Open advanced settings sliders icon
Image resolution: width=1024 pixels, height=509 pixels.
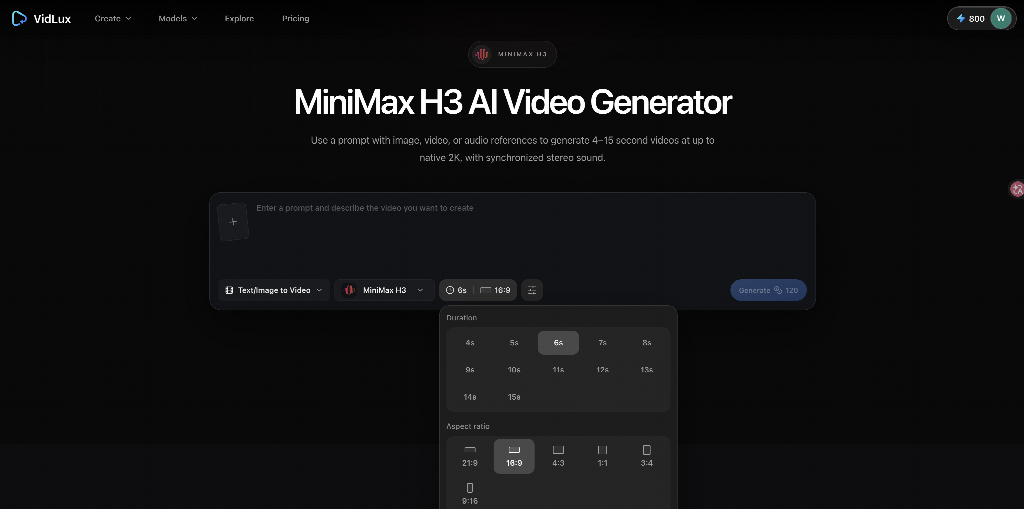(532, 290)
